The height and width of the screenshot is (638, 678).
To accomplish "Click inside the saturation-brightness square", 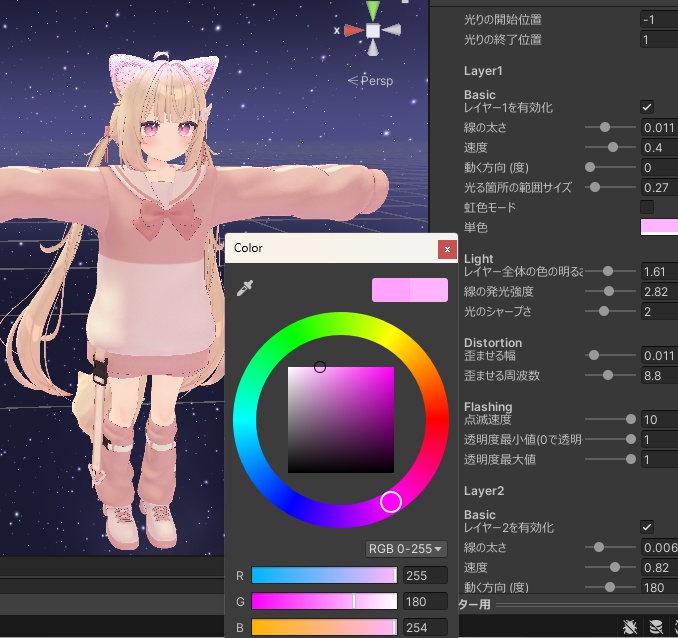I will tap(341, 420).
